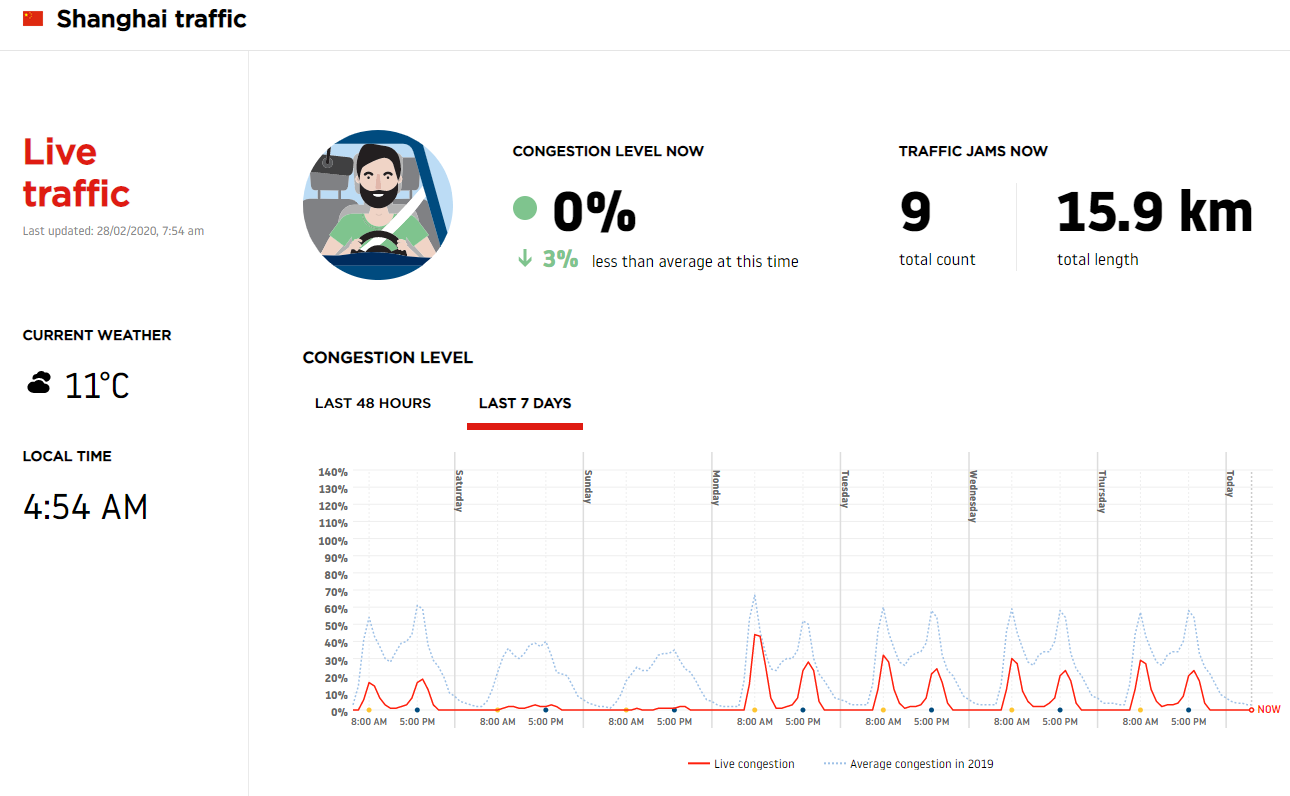This screenshot has height=796, width=1290.
Task: Click the Saturday divider label on chart
Action: [x=459, y=490]
